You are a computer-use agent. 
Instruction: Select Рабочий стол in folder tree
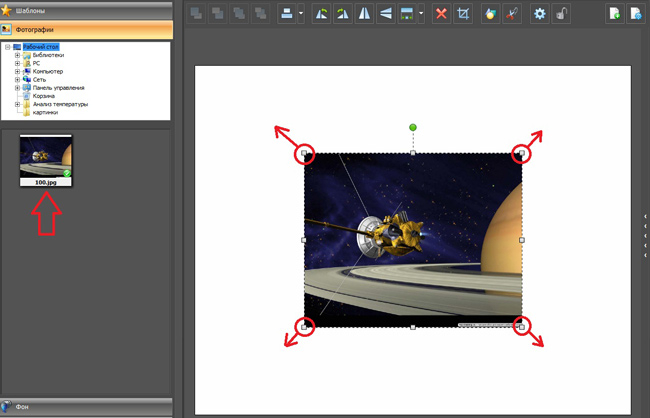[x=41, y=47]
